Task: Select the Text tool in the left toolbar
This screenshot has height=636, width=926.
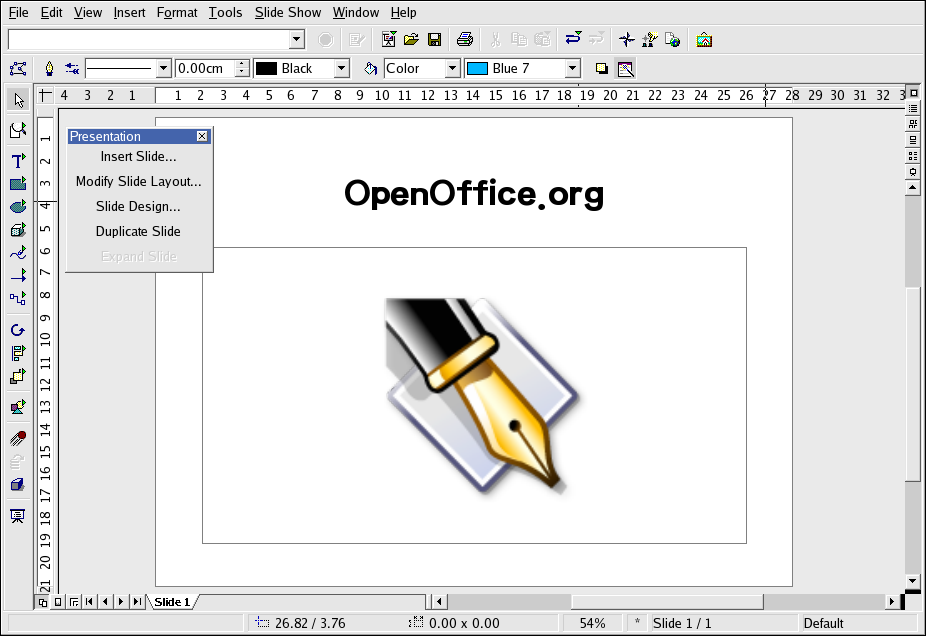Action: [x=17, y=161]
